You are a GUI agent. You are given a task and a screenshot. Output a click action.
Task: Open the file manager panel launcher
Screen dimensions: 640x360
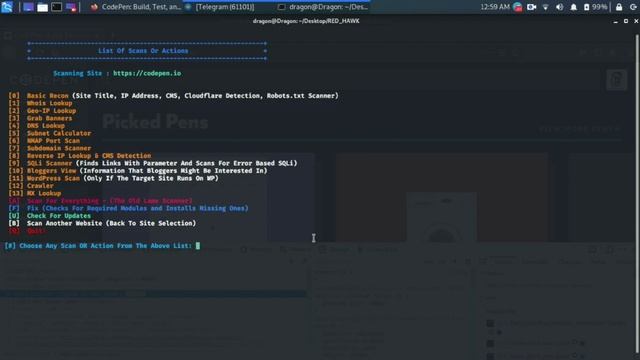pyautogui.click(x=42, y=7)
